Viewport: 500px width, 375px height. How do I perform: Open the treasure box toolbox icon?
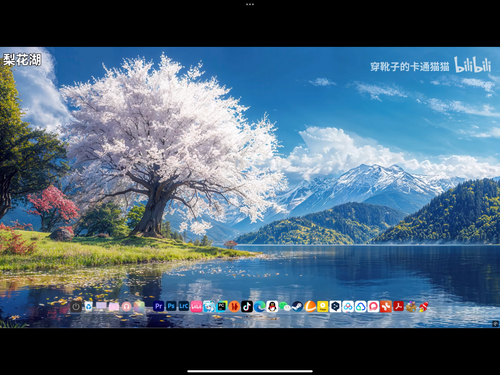(411, 306)
